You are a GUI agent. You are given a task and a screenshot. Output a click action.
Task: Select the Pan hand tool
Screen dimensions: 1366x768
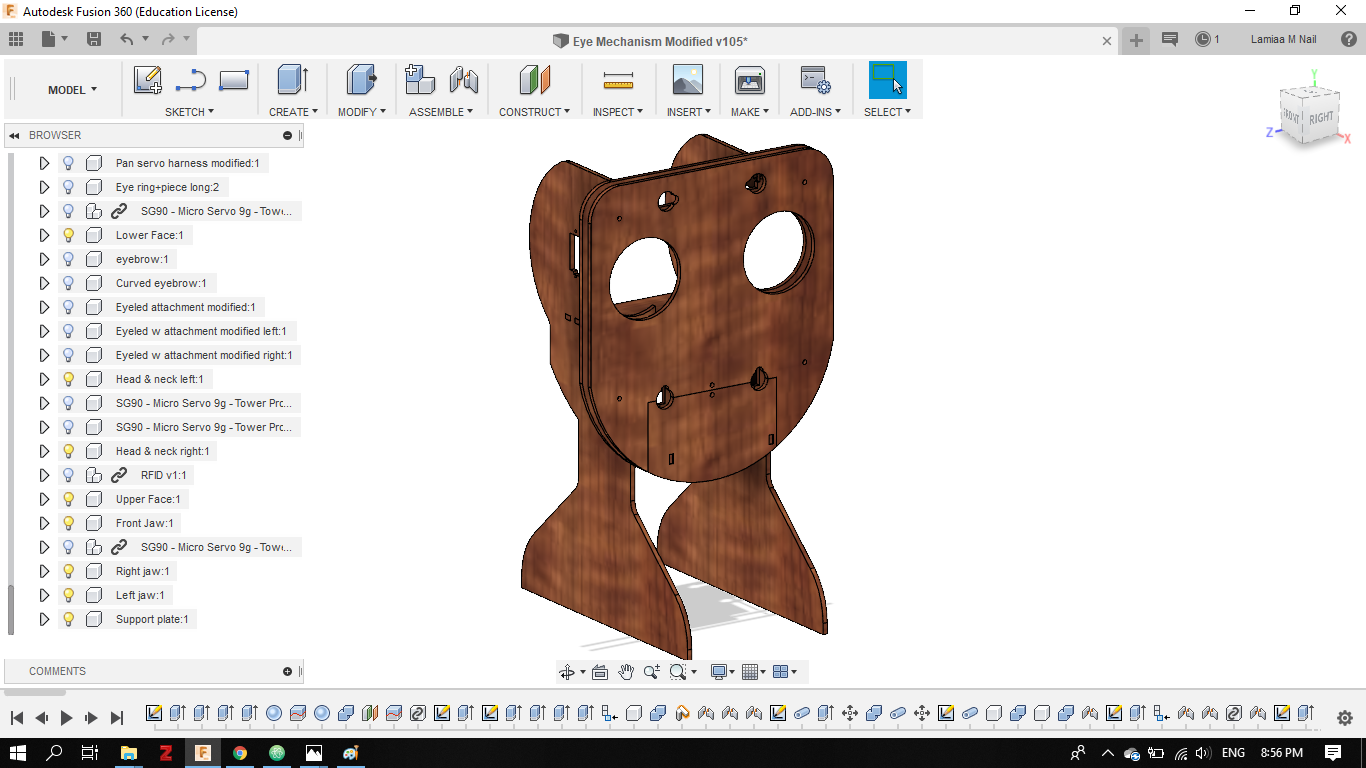[626, 672]
